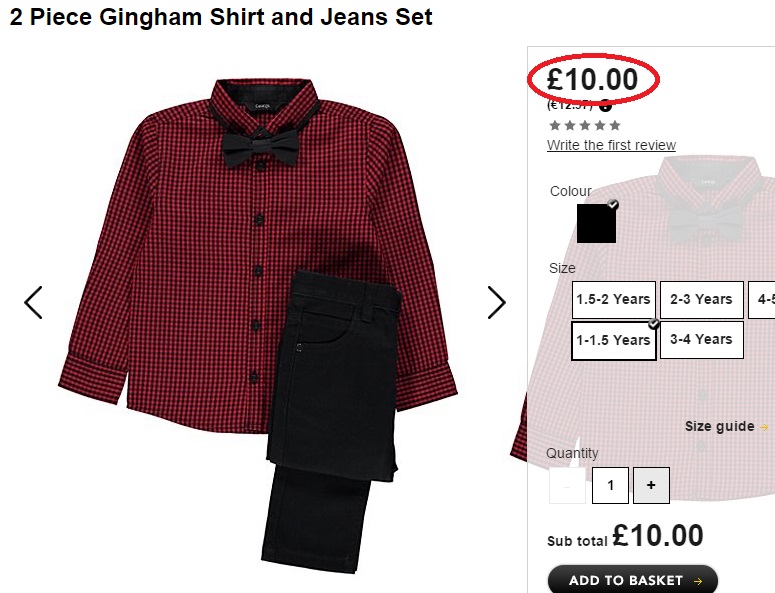Select size 1.5-2 Years
Image resolution: width=775 pixels, height=593 pixels.
coord(613,299)
